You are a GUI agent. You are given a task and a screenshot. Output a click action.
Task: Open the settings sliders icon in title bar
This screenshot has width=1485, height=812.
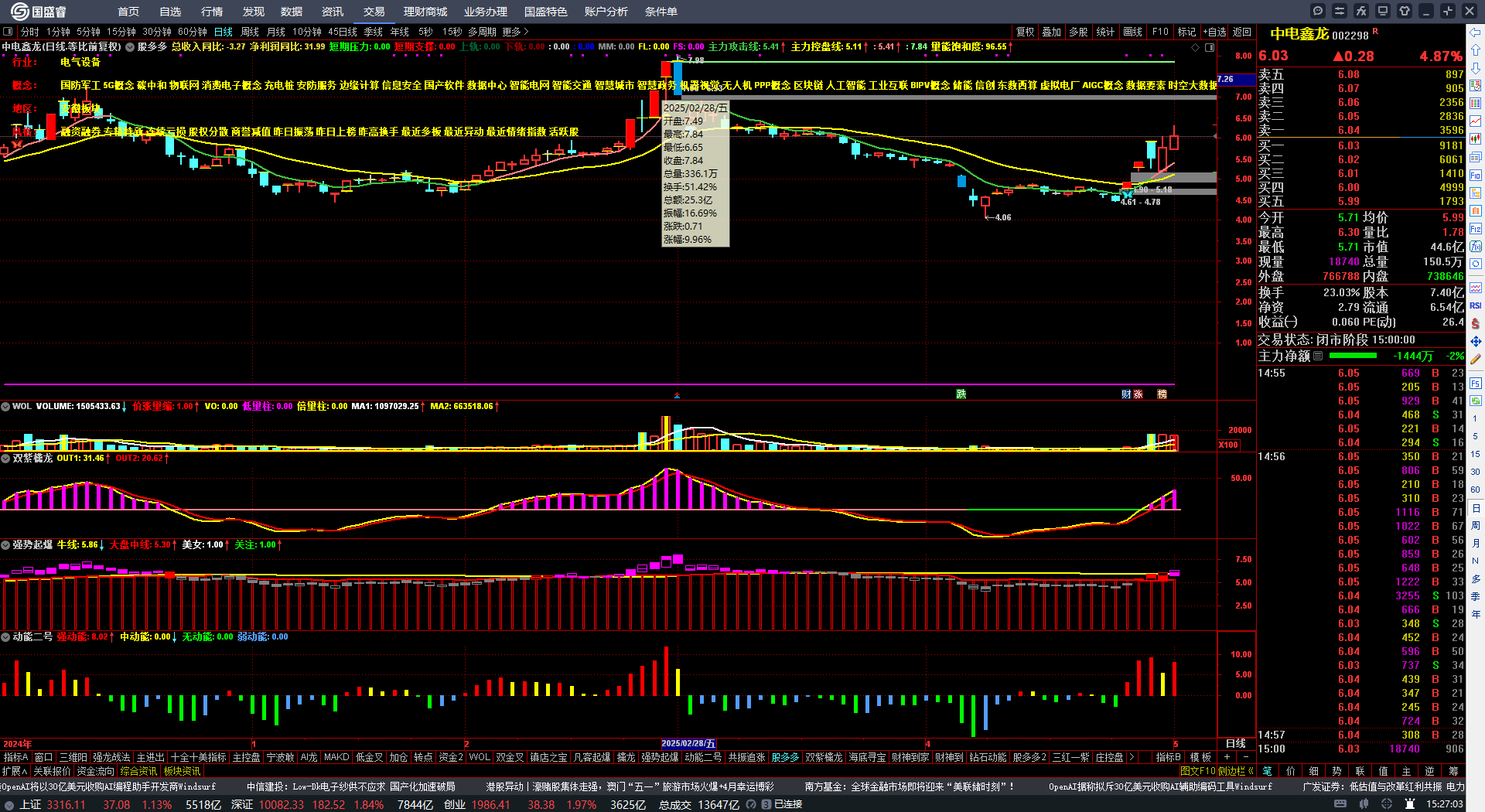click(1340, 11)
